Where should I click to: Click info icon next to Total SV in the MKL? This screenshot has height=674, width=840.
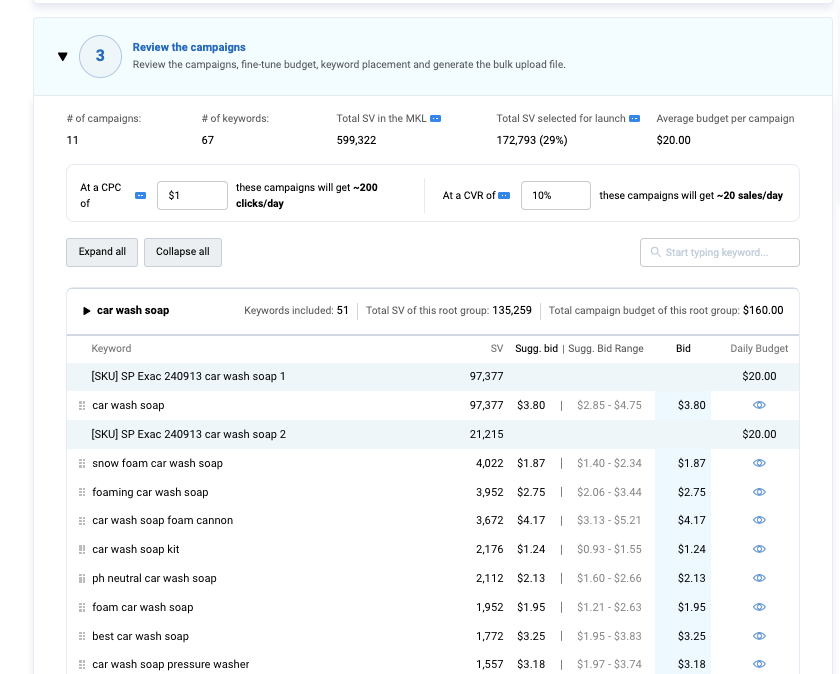tap(436, 118)
